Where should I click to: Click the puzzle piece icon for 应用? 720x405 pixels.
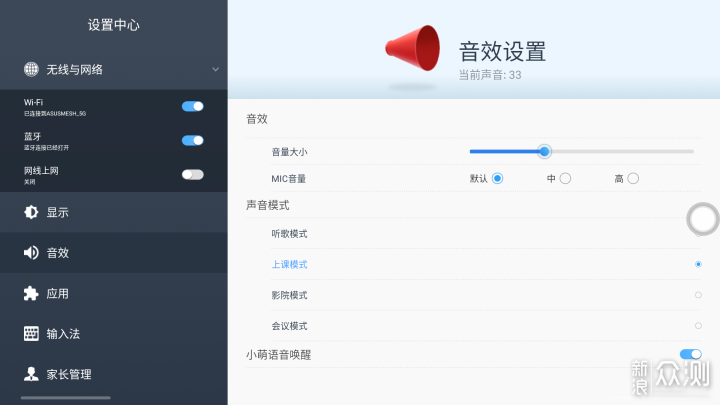31,293
